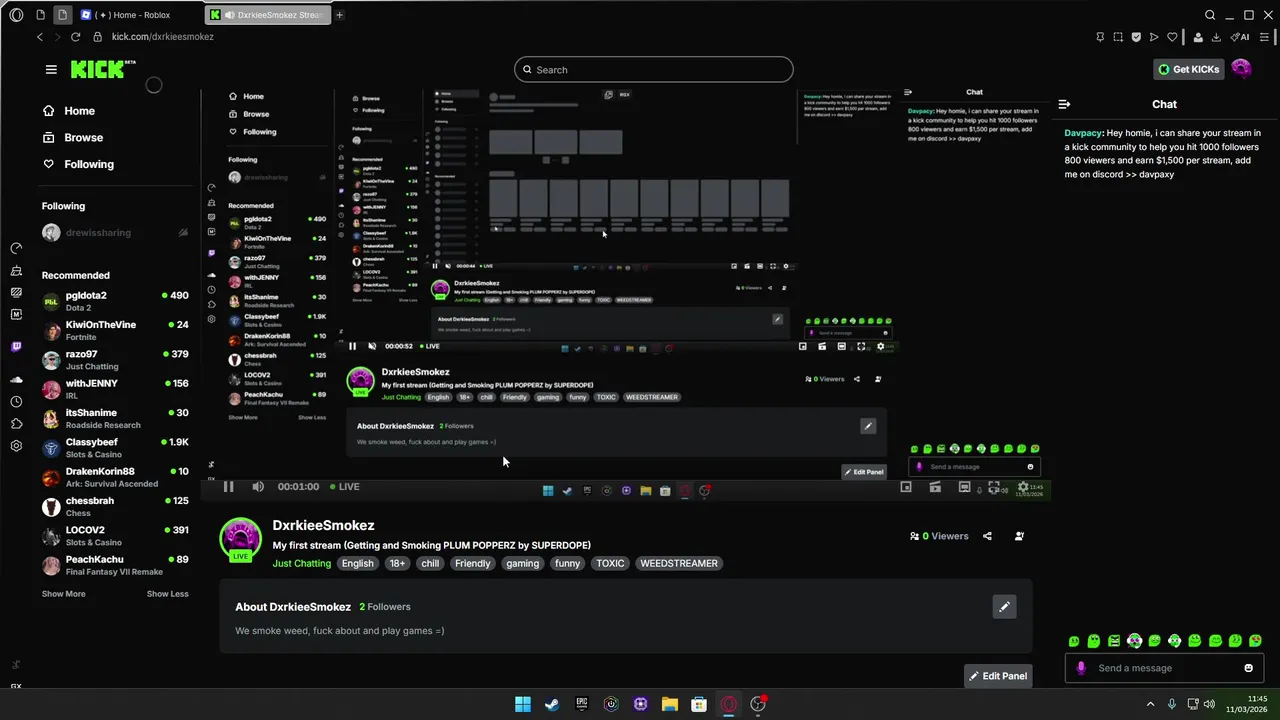Share the stream via share icon
Viewport: 1280px width, 720px height.
click(x=987, y=536)
